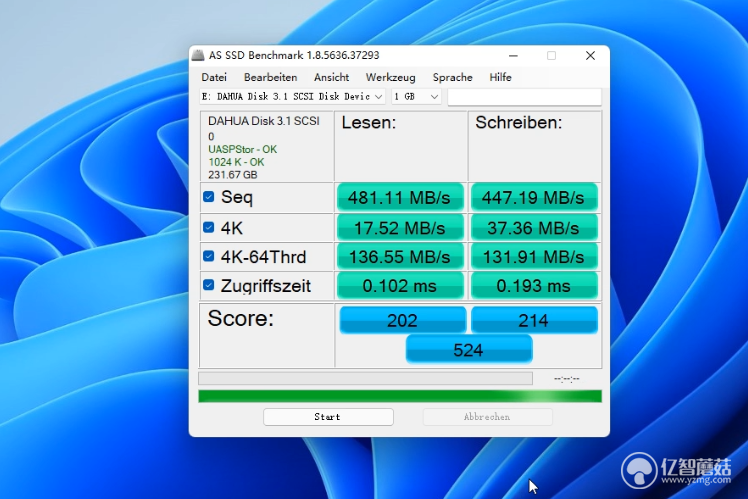Open the Datei menu
Viewport: 748px width, 499px height.
(x=214, y=77)
